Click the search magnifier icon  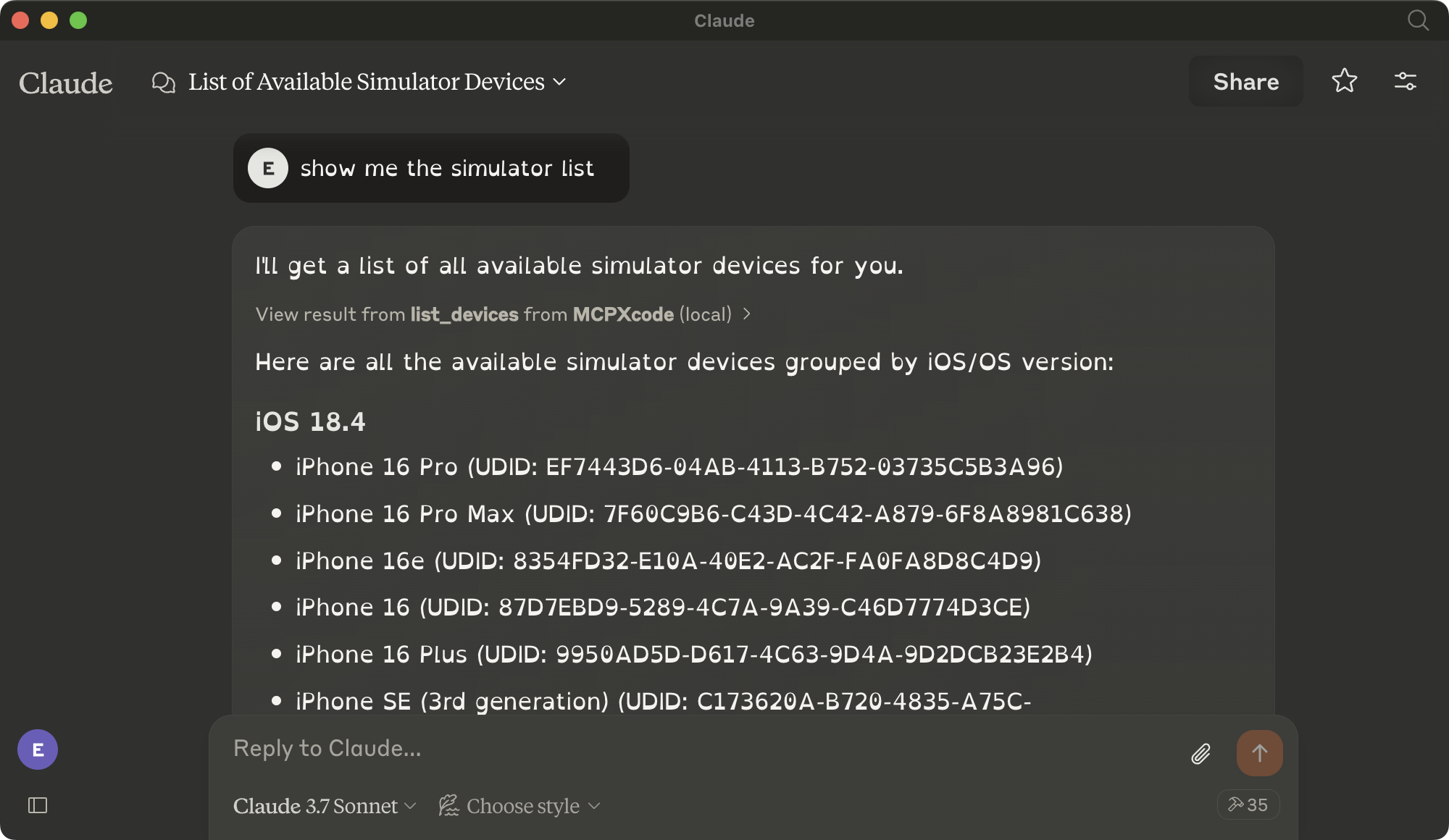click(x=1418, y=20)
